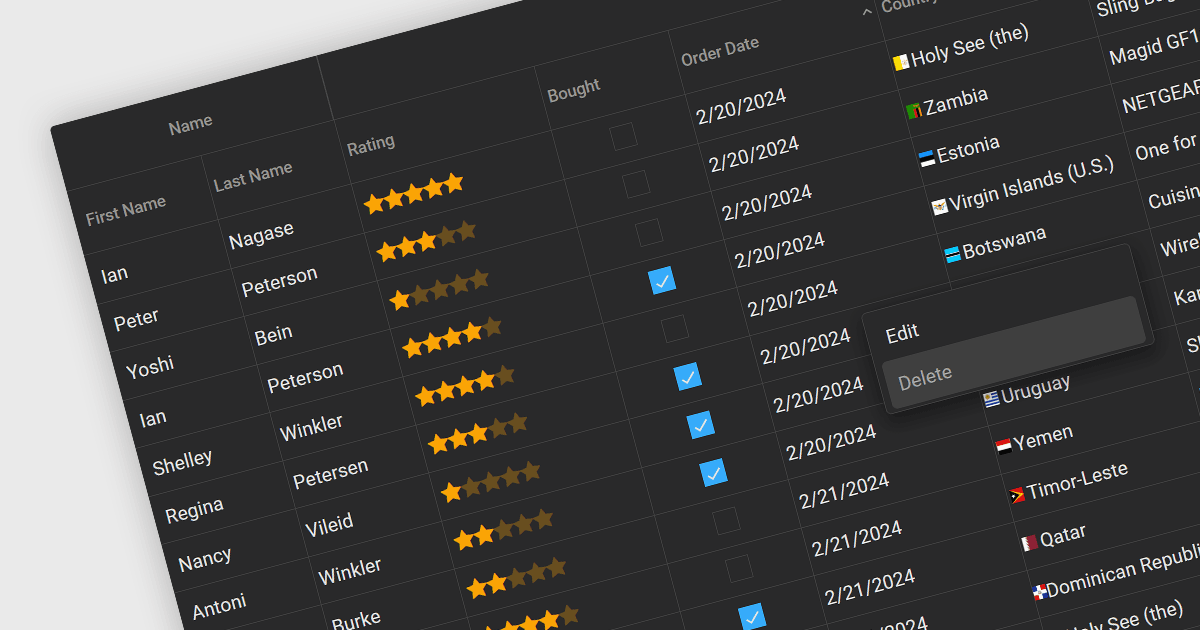Check the Bought box in the Holy See row
Viewport: 1200px width, 630px height.
(623, 136)
